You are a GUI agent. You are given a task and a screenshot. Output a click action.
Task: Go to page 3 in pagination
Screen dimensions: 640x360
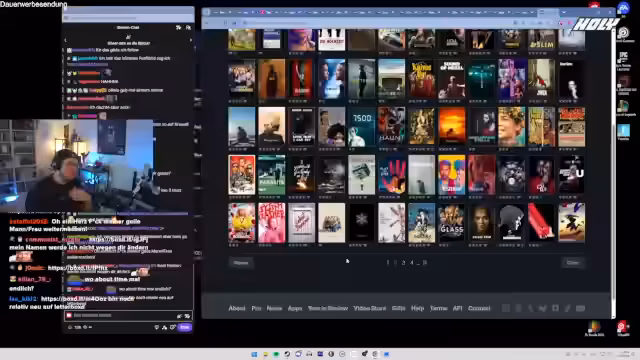[403, 262]
